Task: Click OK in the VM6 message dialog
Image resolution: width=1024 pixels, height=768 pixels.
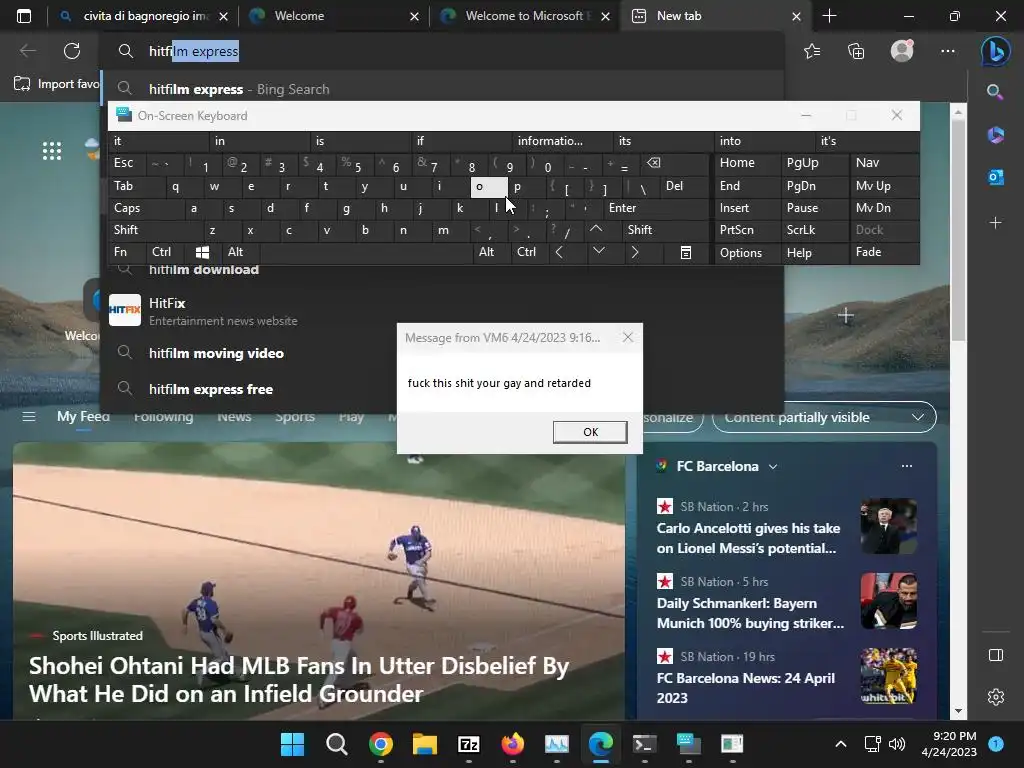Action: pyautogui.click(x=590, y=432)
